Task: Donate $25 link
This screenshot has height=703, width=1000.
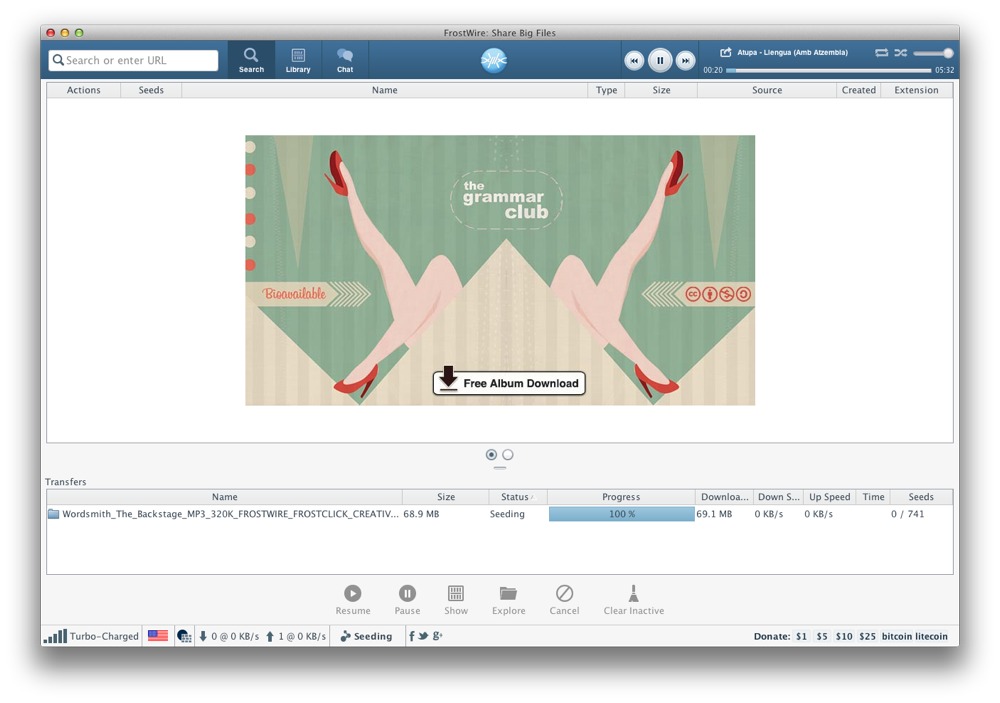Action: (x=867, y=636)
